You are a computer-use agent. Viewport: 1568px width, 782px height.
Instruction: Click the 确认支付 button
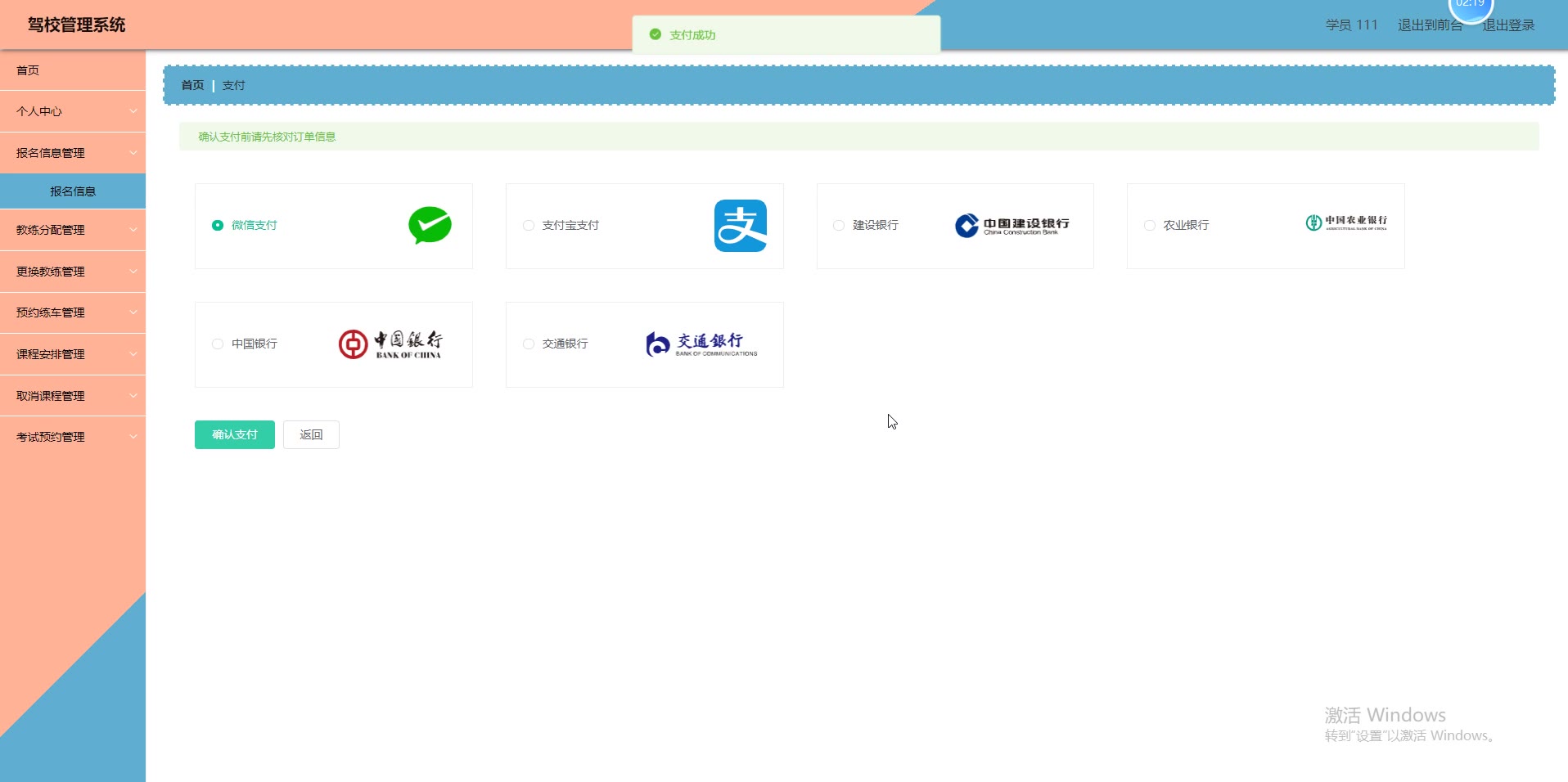[x=235, y=435]
